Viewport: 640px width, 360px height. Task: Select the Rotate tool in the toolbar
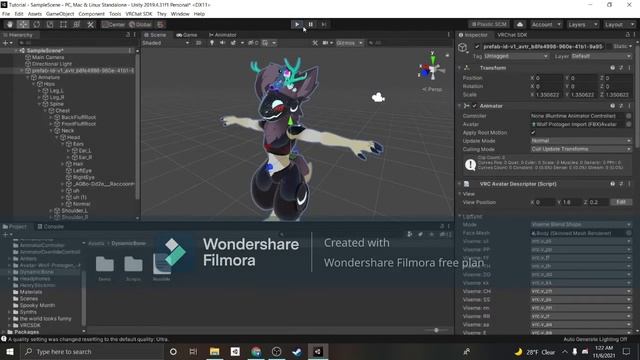pos(36,24)
